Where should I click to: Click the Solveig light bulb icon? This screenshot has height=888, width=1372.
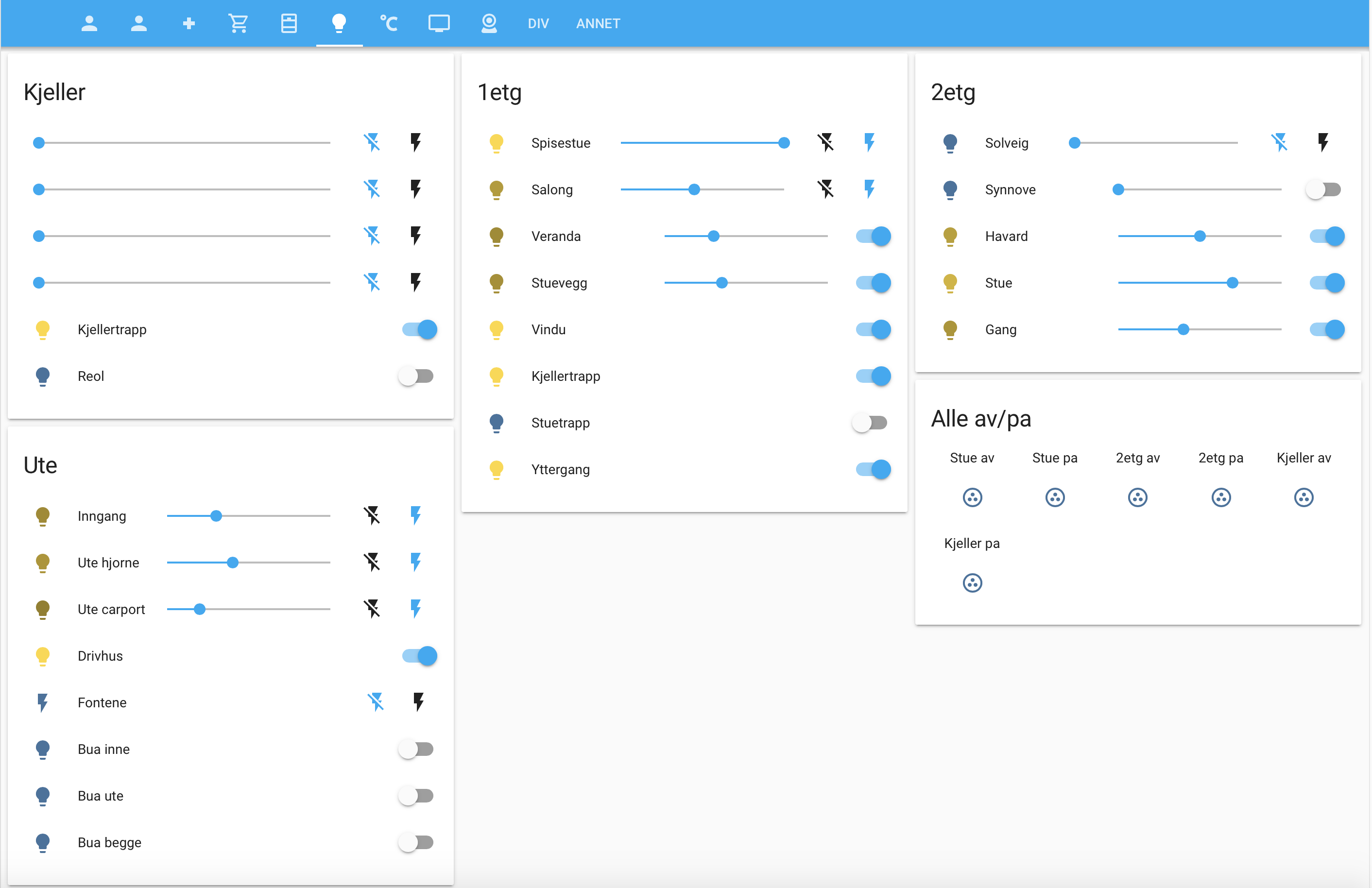click(950, 143)
